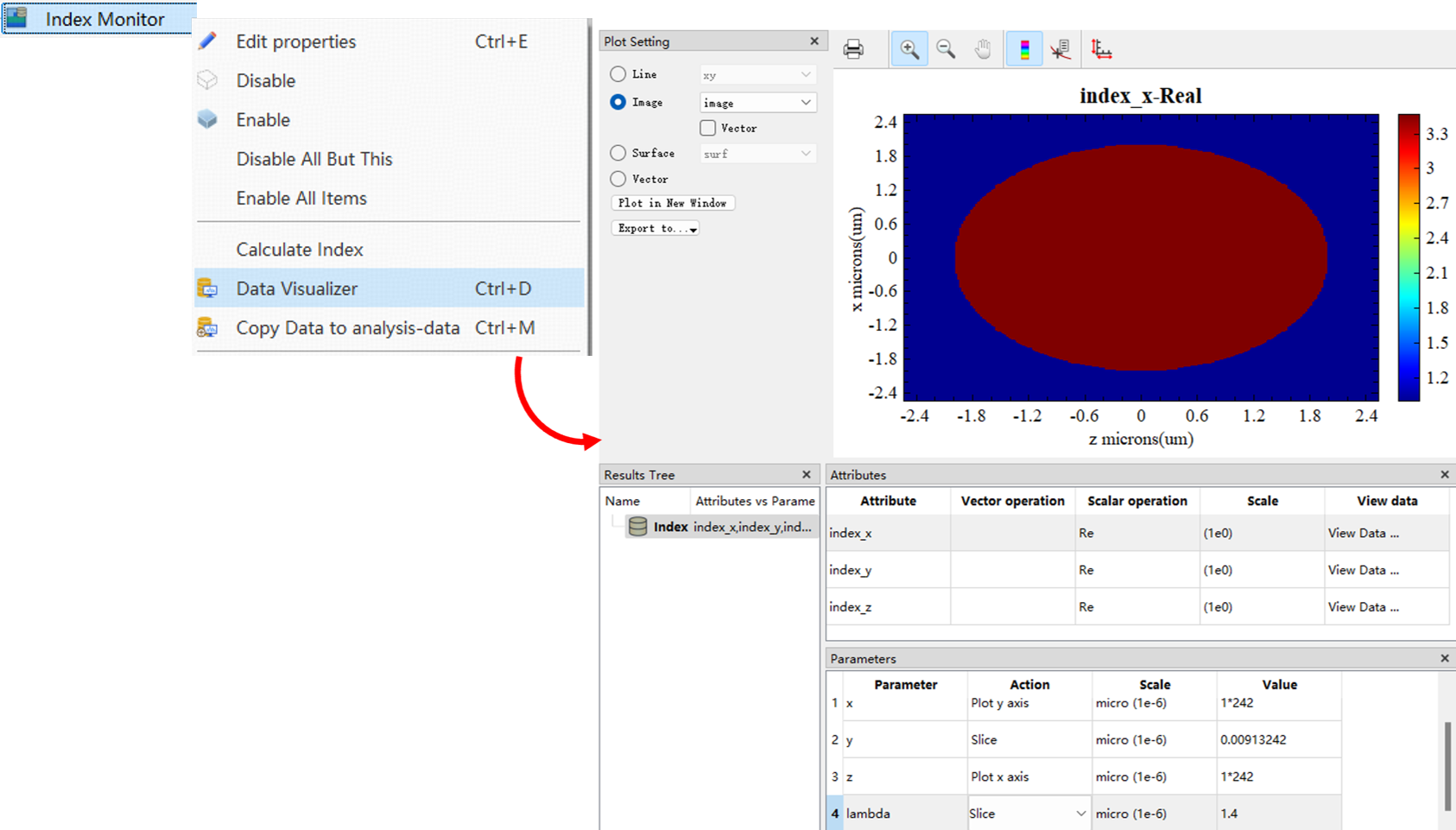Click the print plot icon
This screenshot has width=1456, height=830.
tap(853, 49)
